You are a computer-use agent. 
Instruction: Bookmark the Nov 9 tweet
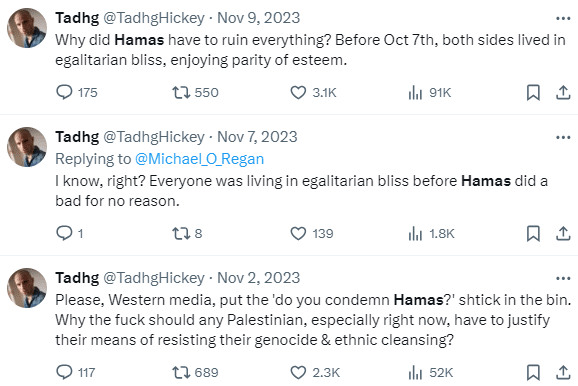[533, 92]
